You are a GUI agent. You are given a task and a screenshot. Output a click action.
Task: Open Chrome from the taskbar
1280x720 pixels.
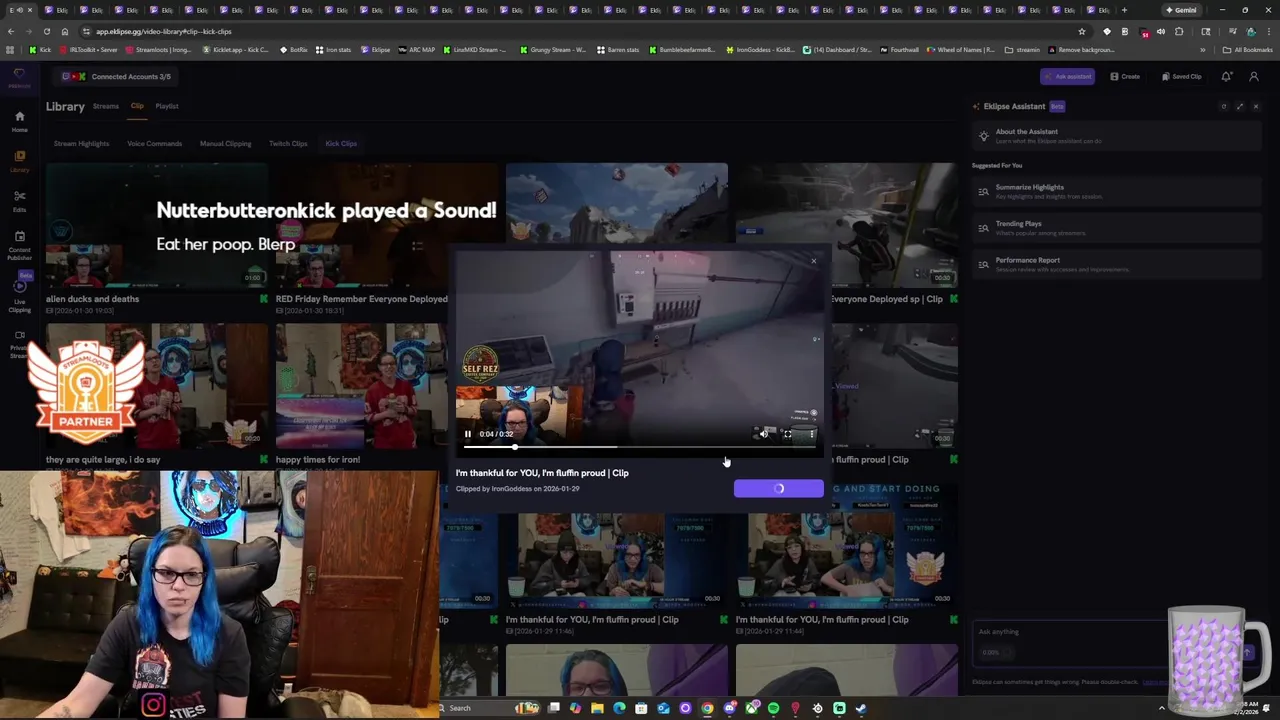tap(707, 708)
